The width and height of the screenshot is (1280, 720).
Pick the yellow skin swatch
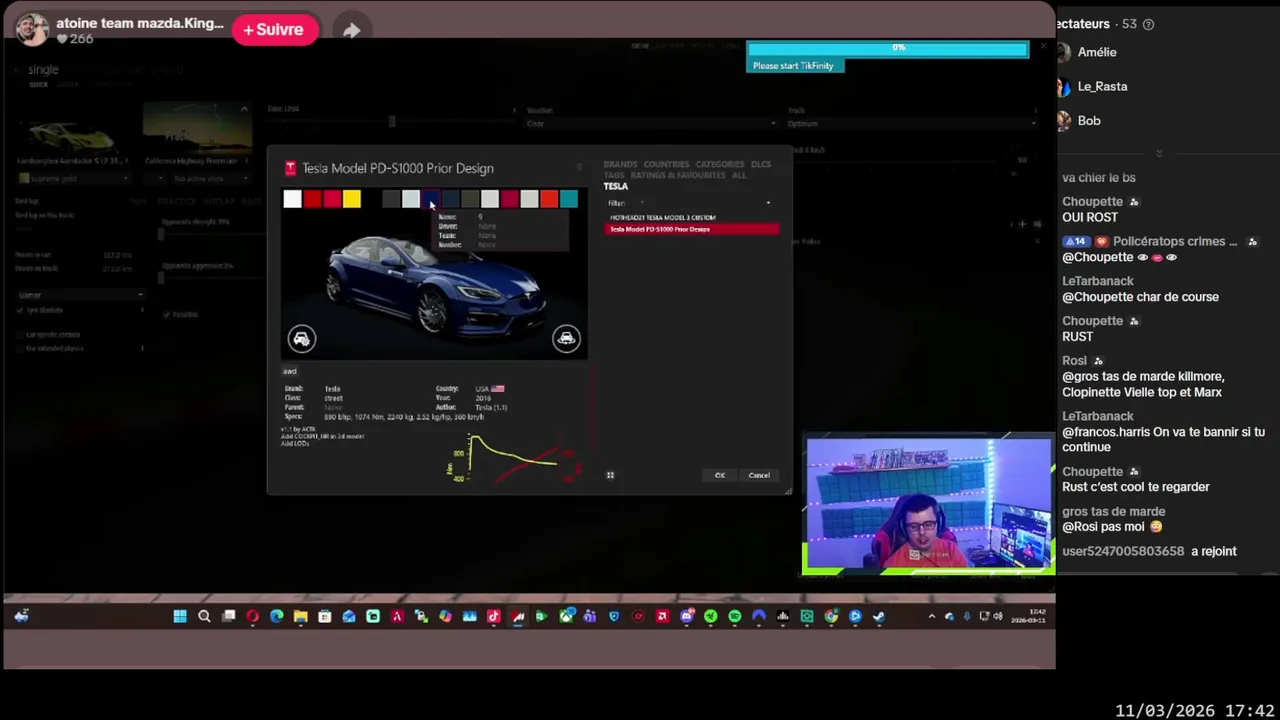pos(351,199)
